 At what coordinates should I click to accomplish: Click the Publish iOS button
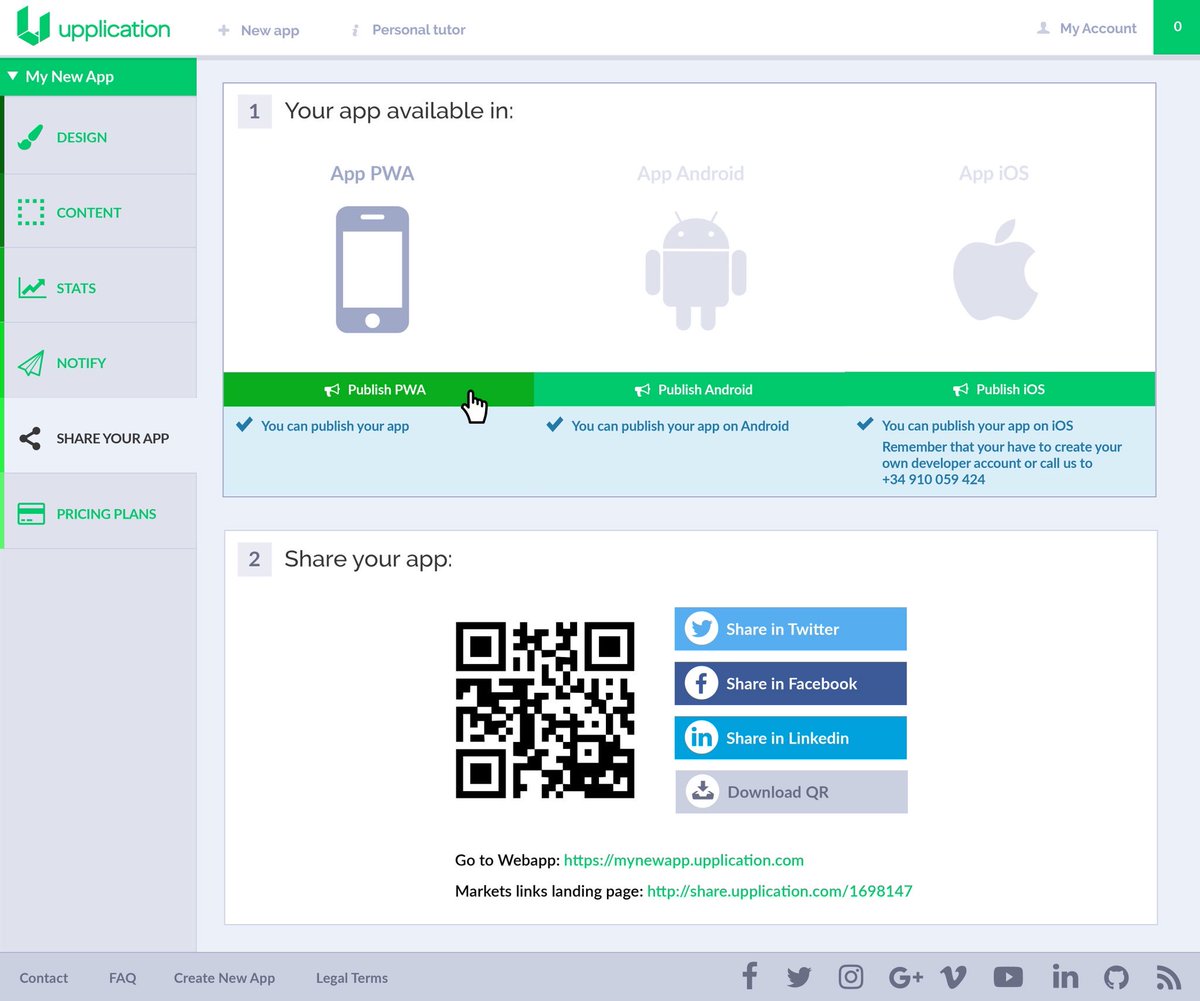[1000, 389]
